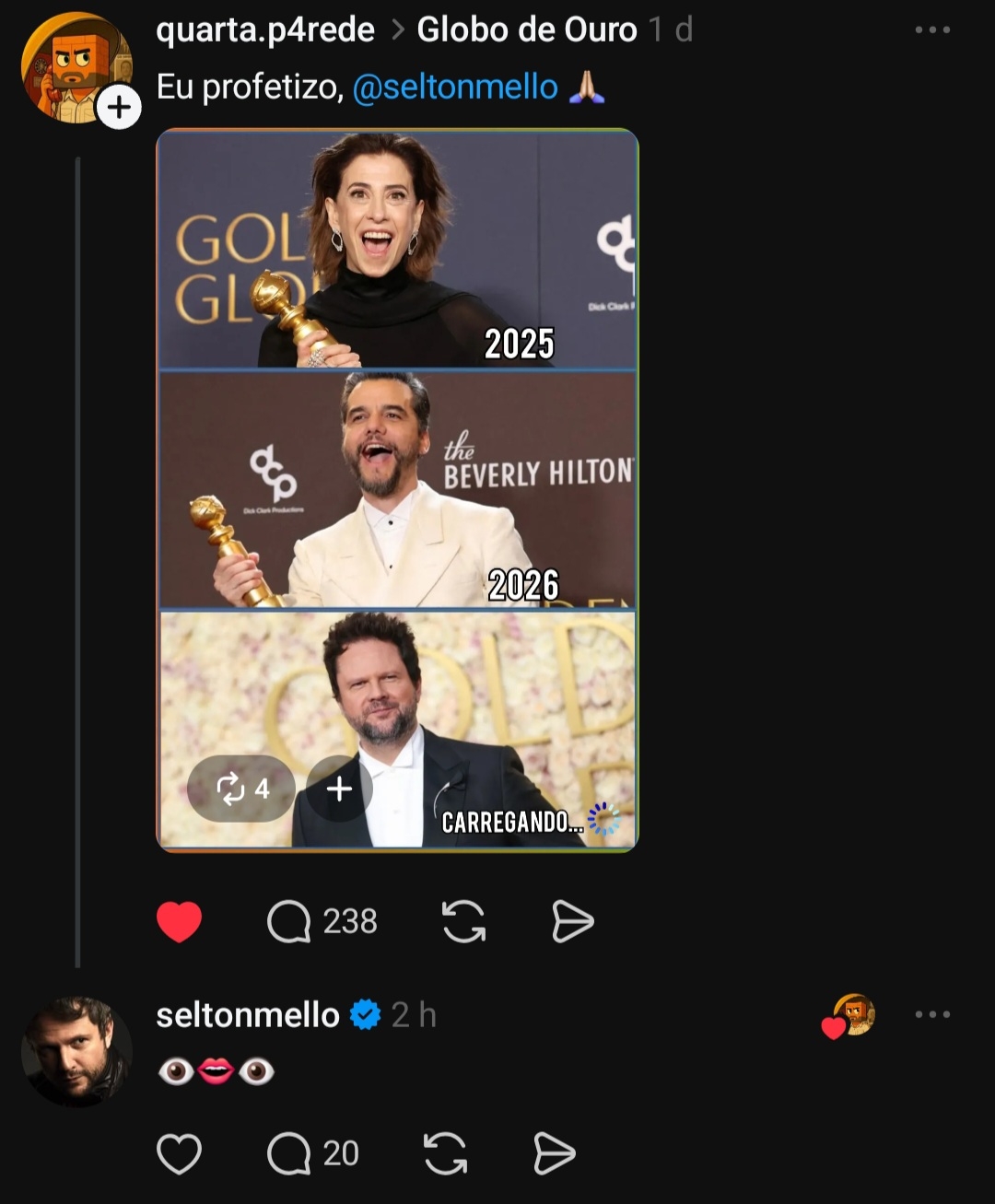Repost seltonmello's reply
This screenshot has height=1204, width=995.
coord(445,1153)
